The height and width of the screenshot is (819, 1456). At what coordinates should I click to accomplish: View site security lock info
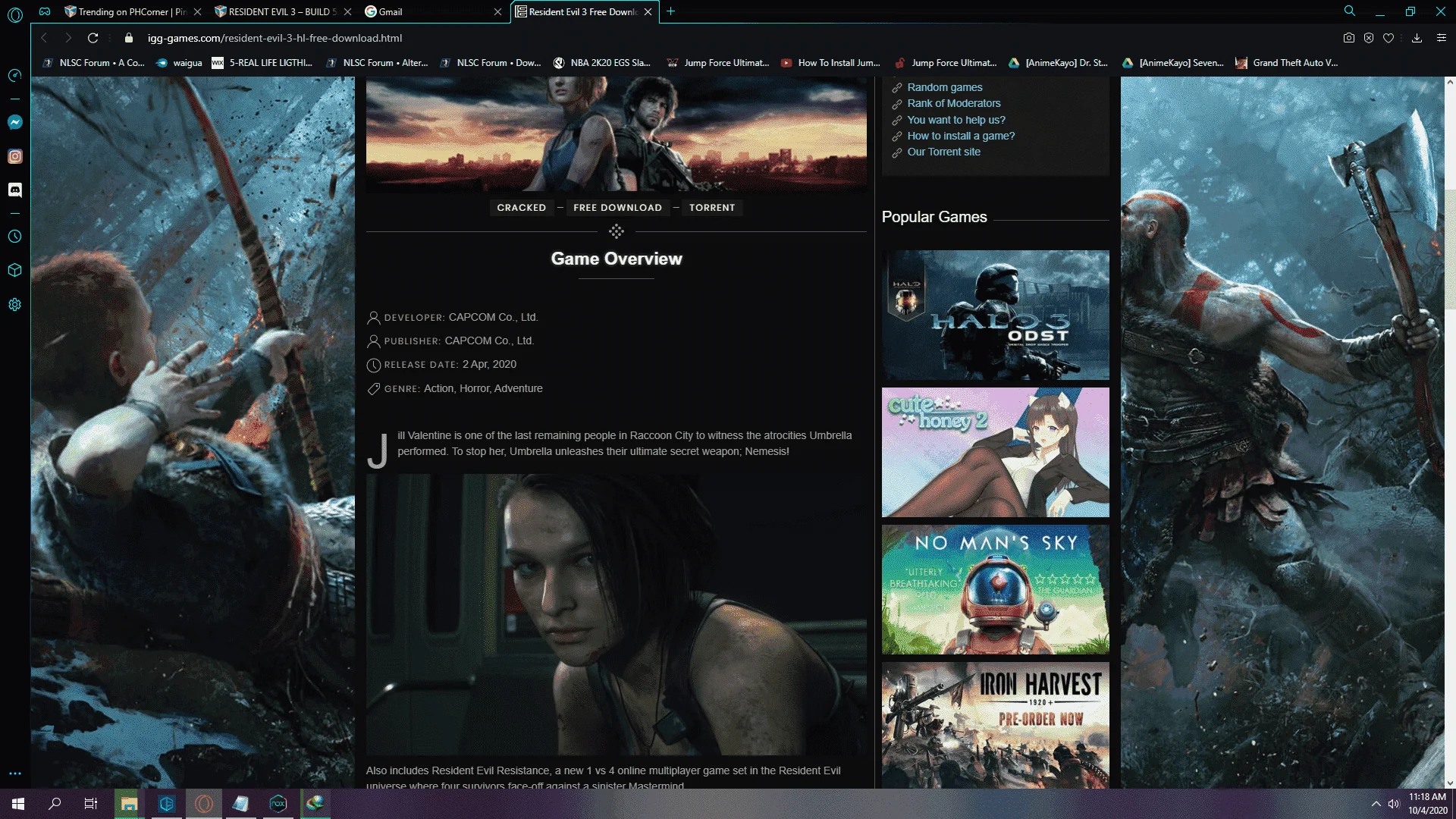[129, 38]
